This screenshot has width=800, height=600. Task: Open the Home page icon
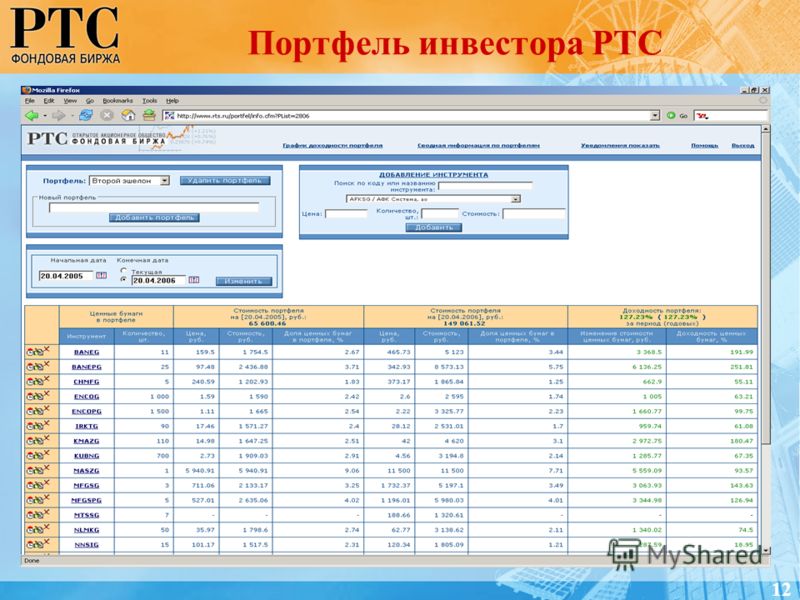[x=128, y=116]
